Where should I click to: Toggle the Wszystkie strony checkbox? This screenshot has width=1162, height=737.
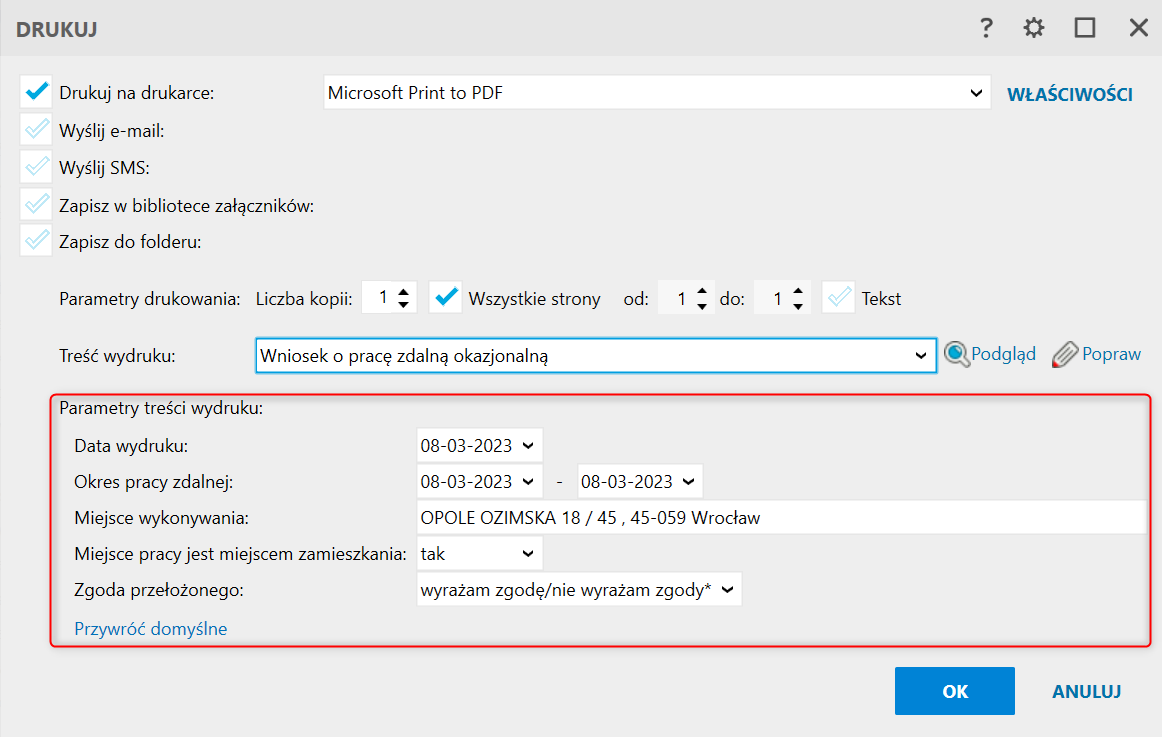(x=445, y=297)
